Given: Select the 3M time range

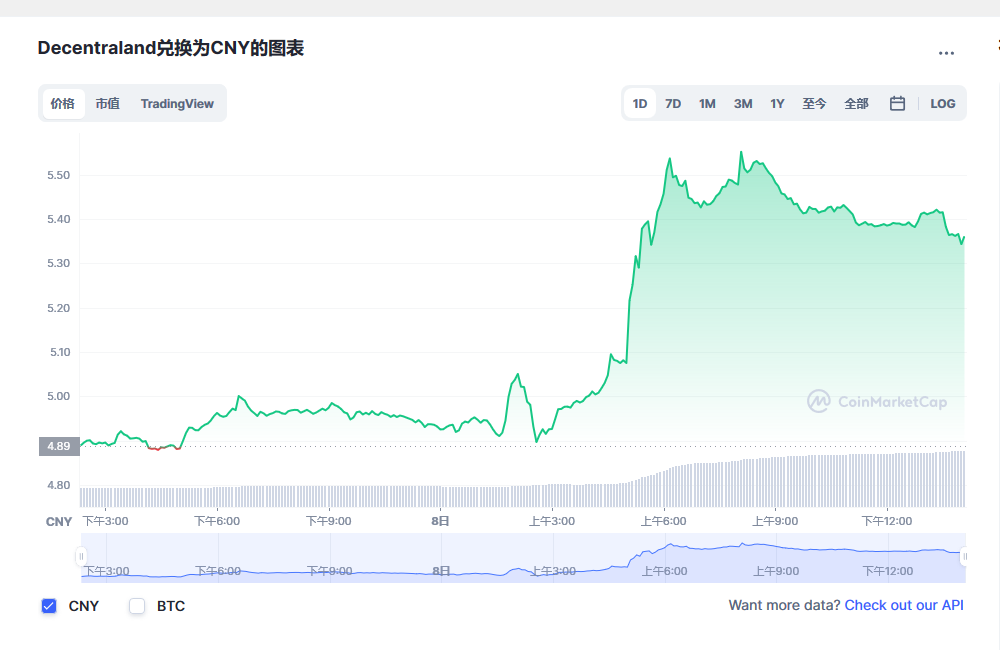Looking at the screenshot, I should [x=743, y=103].
